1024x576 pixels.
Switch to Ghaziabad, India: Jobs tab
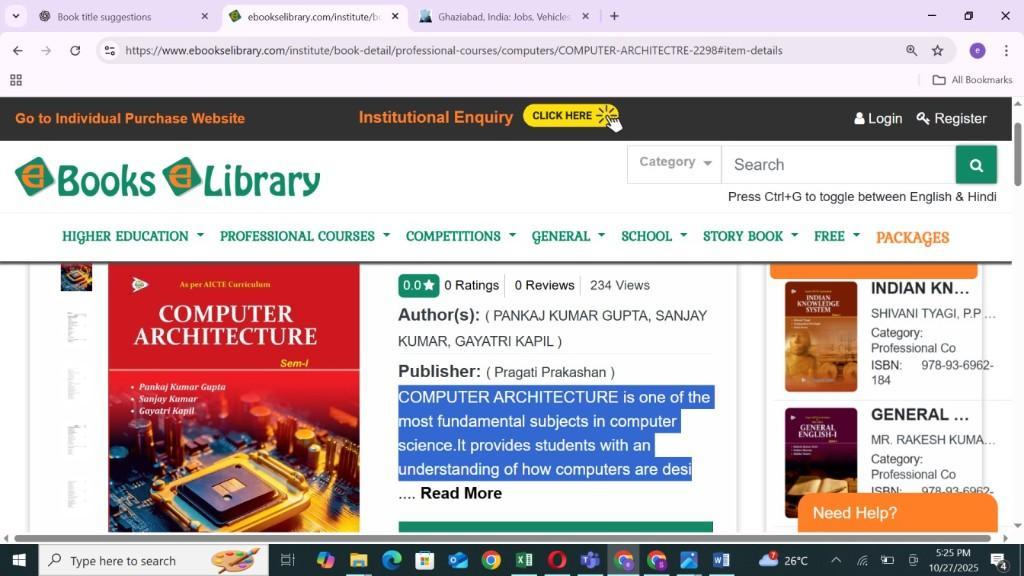pyautogui.click(x=504, y=17)
